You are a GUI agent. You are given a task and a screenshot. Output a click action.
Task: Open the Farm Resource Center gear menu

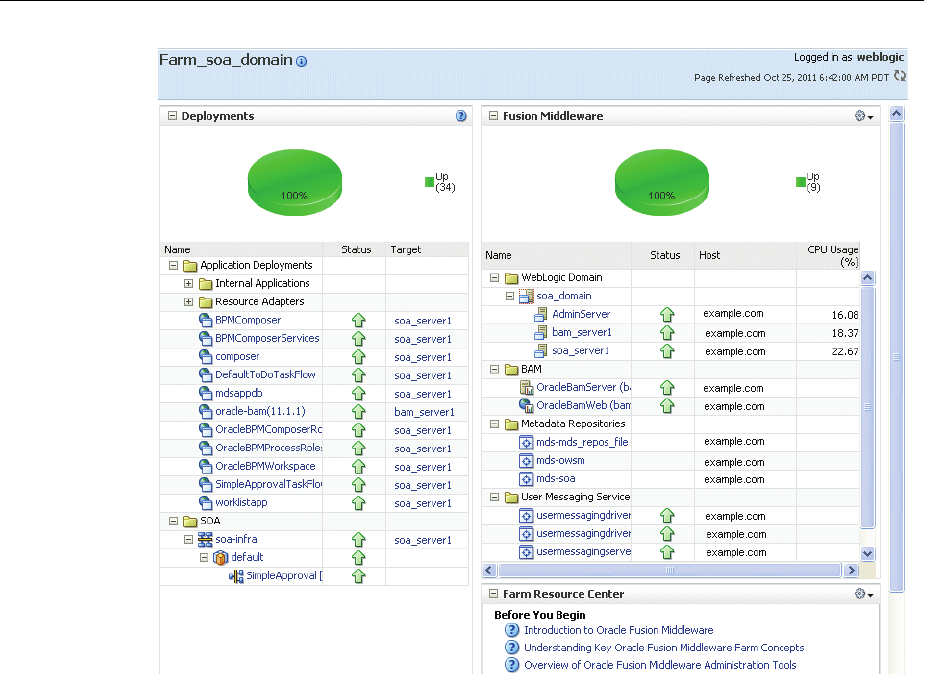[864, 594]
